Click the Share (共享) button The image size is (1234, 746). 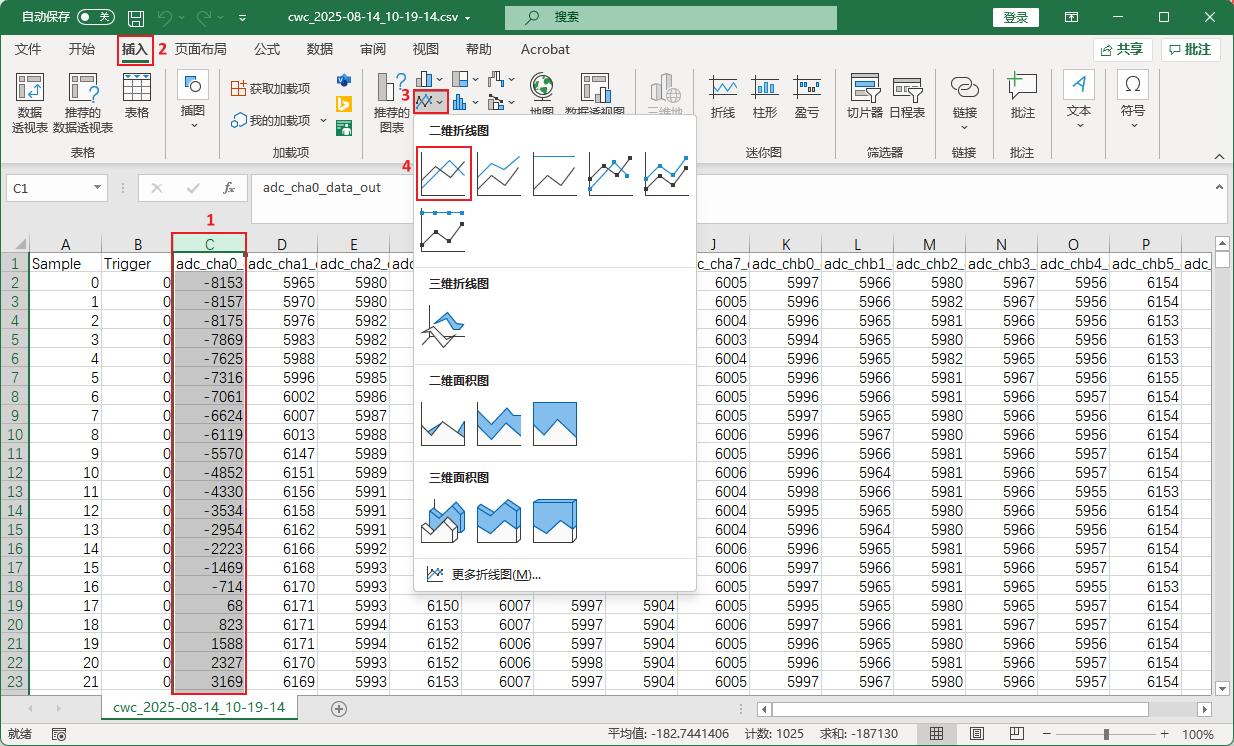point(1122,49)
